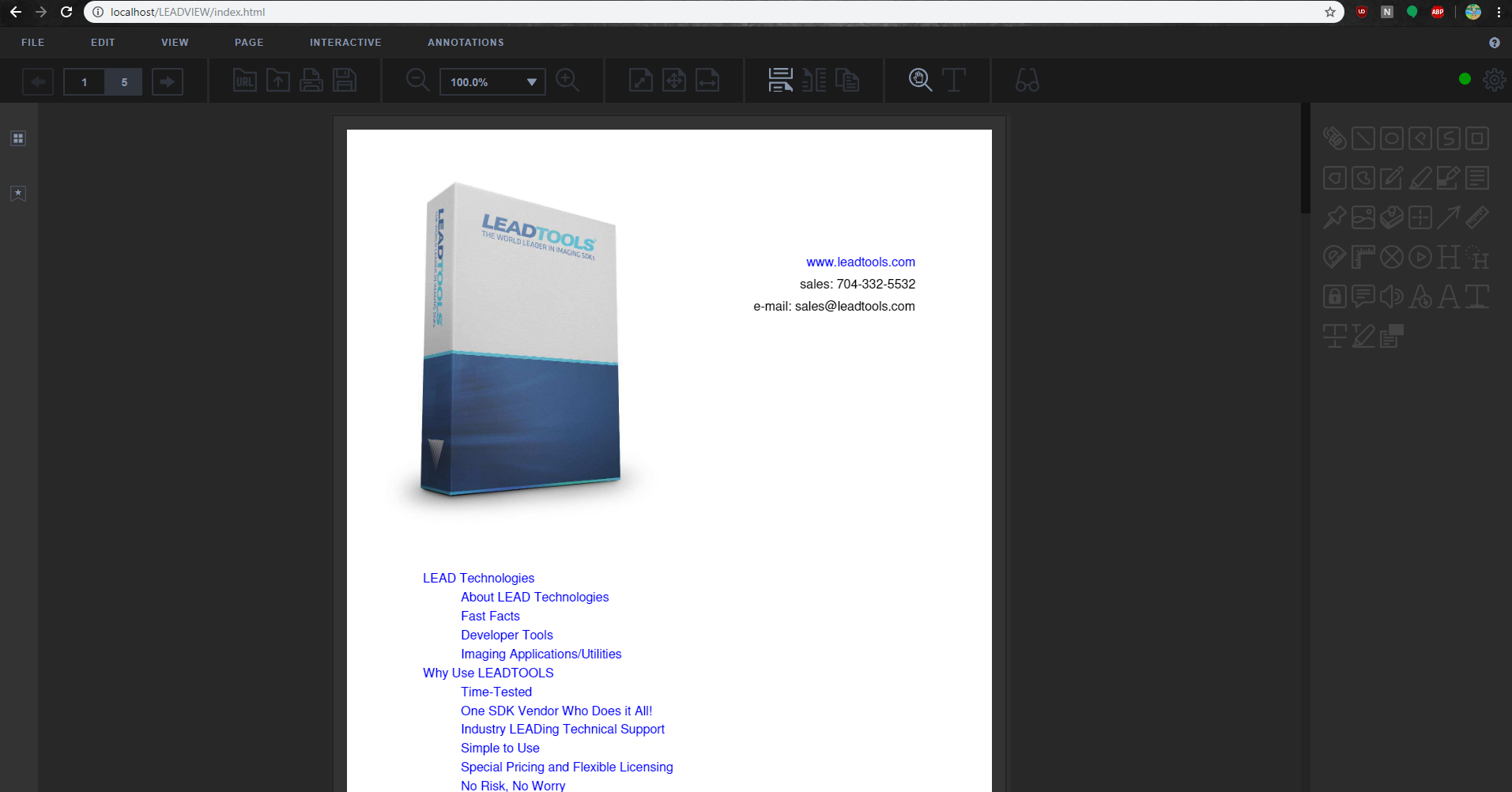Follow the www.leadtools.com link
The width and height of the screenshot is (1512, 792).
point(861,262)
